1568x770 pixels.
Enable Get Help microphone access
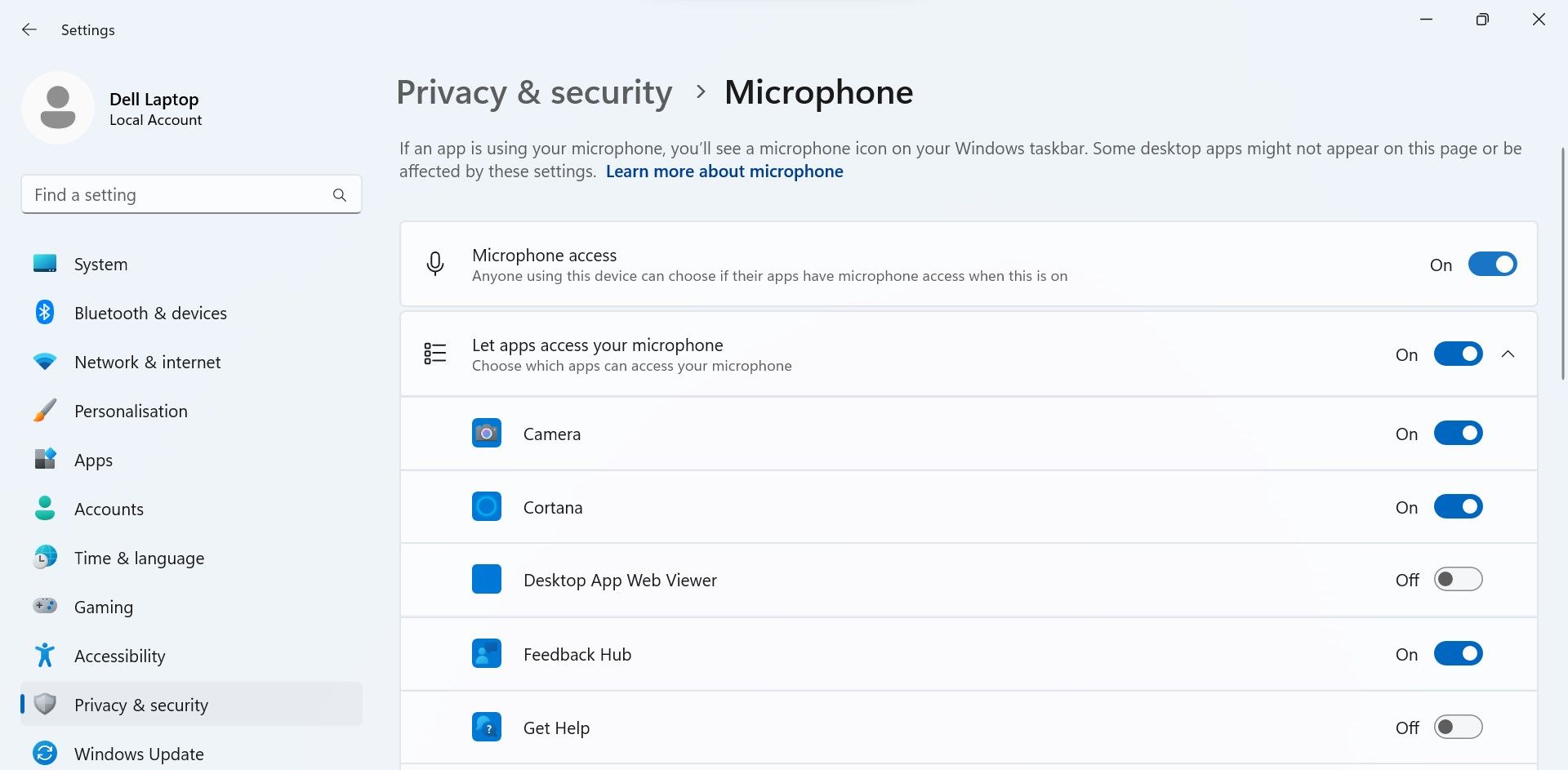tap(1459, 727)
